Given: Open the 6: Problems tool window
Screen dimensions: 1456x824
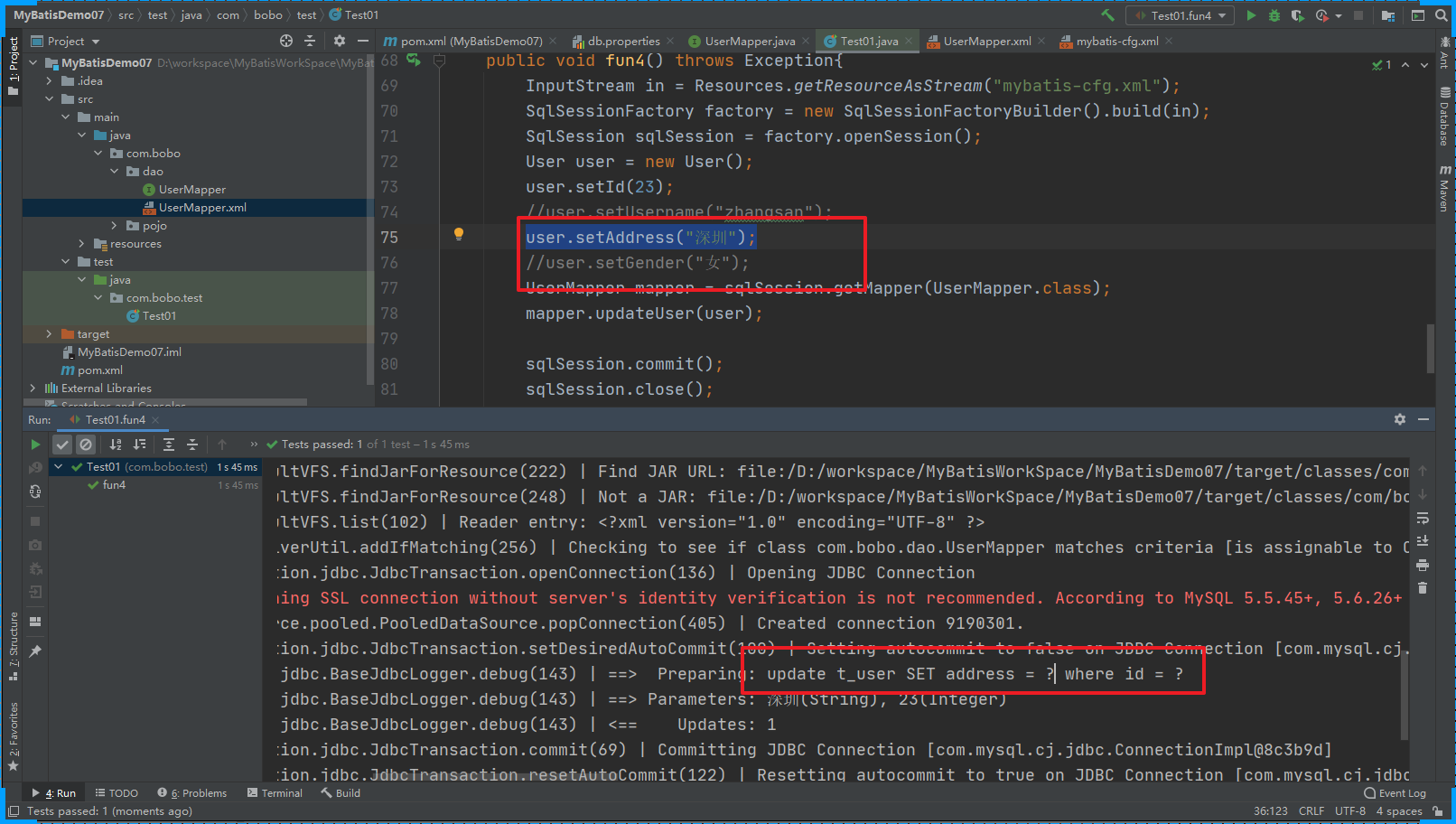Looking at the screenshot, I should pos(191,793).
